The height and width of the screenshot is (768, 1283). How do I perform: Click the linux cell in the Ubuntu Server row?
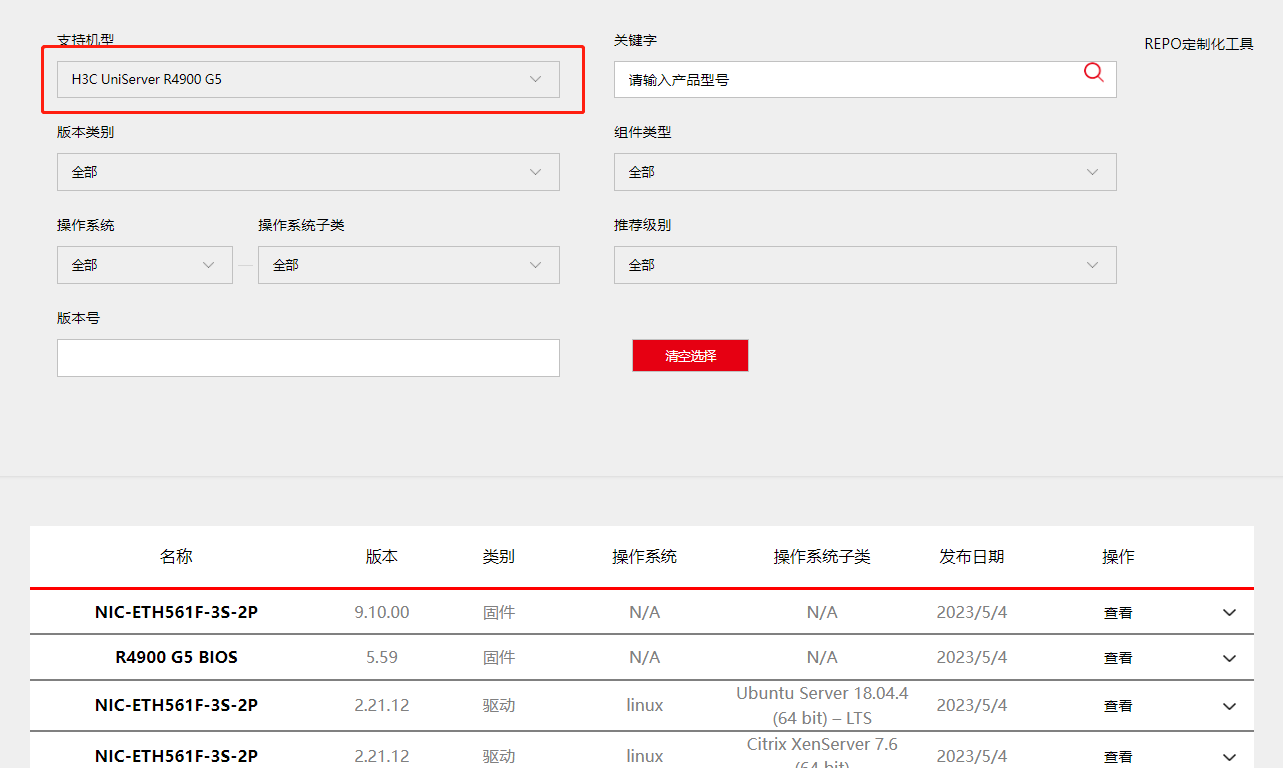645,706
